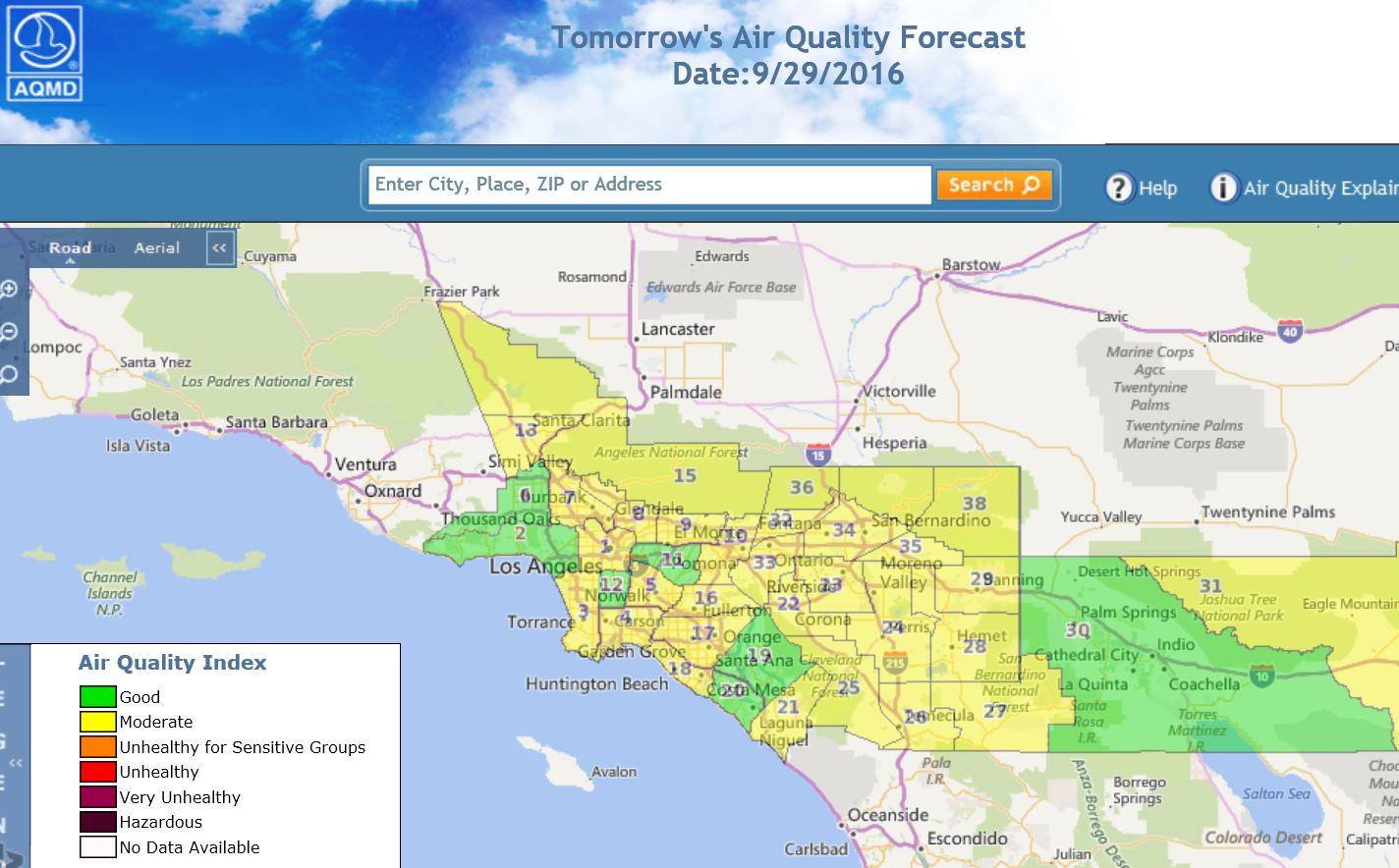The image size is (1399, 868).
Task: Click the Very Unhealthy legend swatch
Action: coord(98,797)
